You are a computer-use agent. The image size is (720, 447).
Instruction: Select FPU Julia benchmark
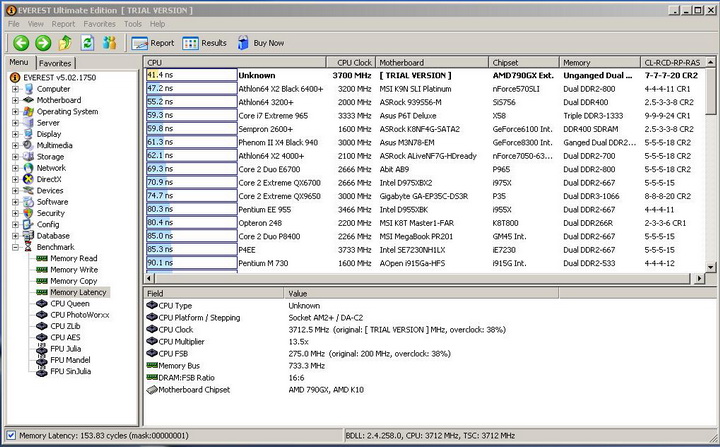[x=66, y=349]
